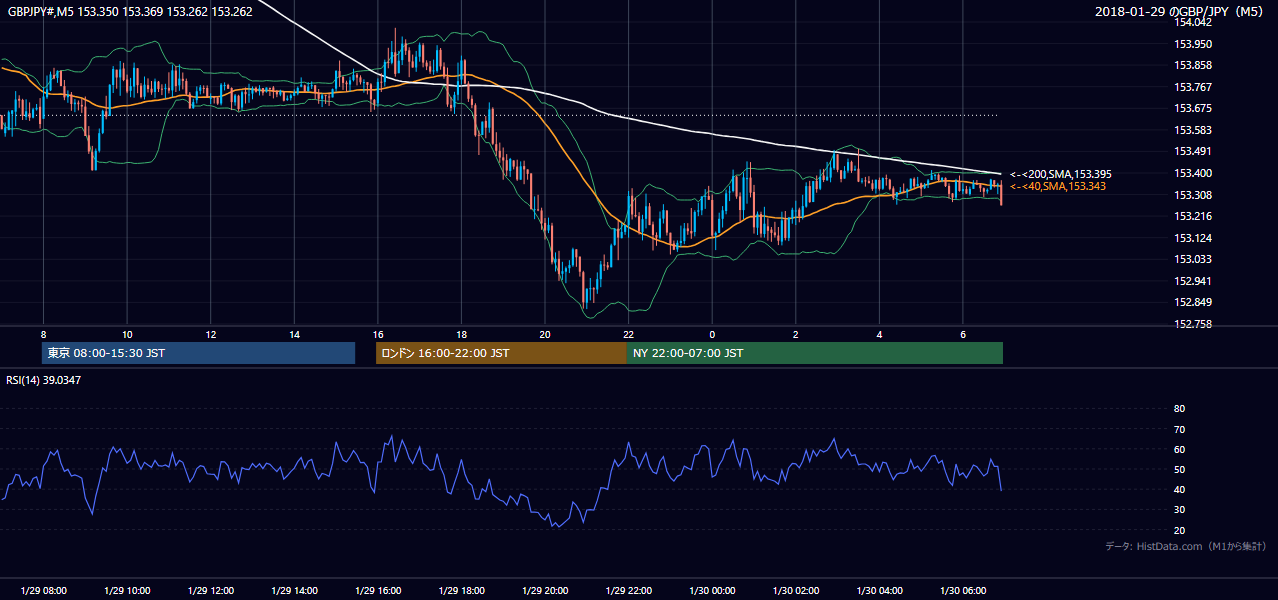Click the Tokyo 08:00-15:30 JST session bar
The width and height of the screenshot is (1278, 600).
(199, 353)
